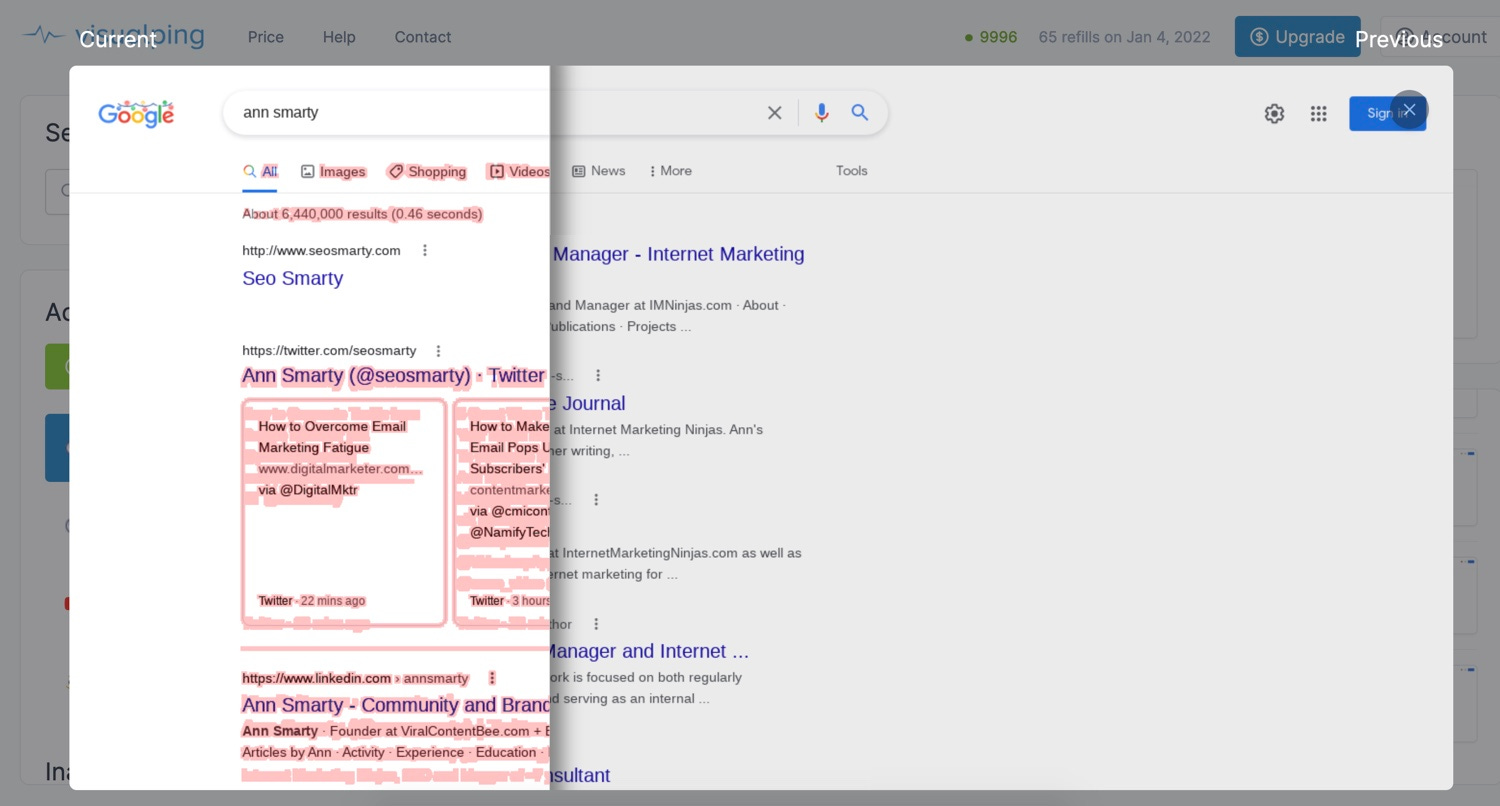Click Help in Visualping navigation
This screenshot has width=1500, height=806.
coord(339,37)
